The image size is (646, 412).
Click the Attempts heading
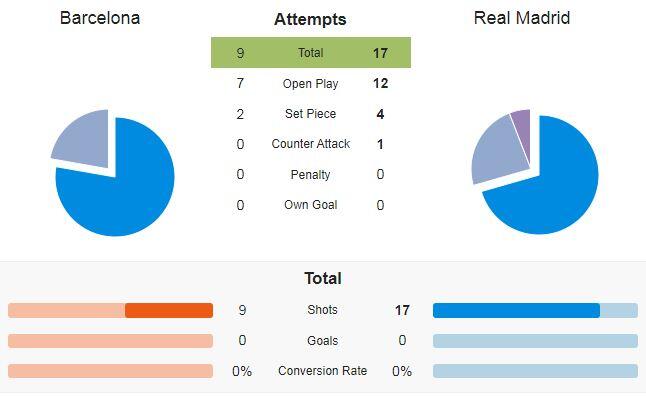pyautogui.click(x=310, y=19)
